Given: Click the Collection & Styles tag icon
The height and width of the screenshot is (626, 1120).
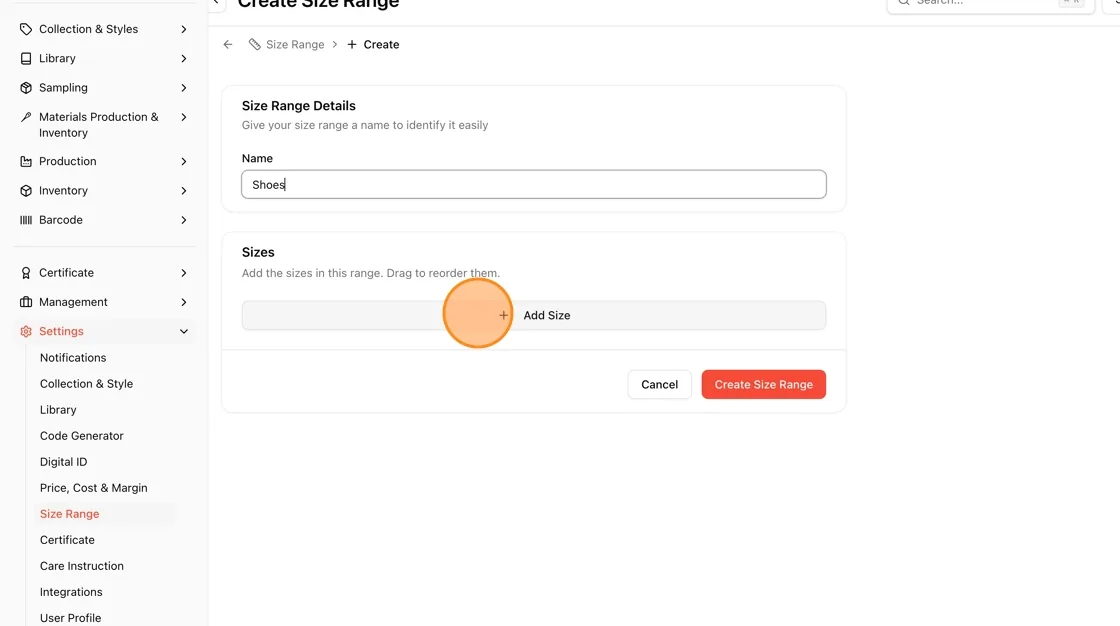Looking at the screenshot, I should [x=26, y=29].
